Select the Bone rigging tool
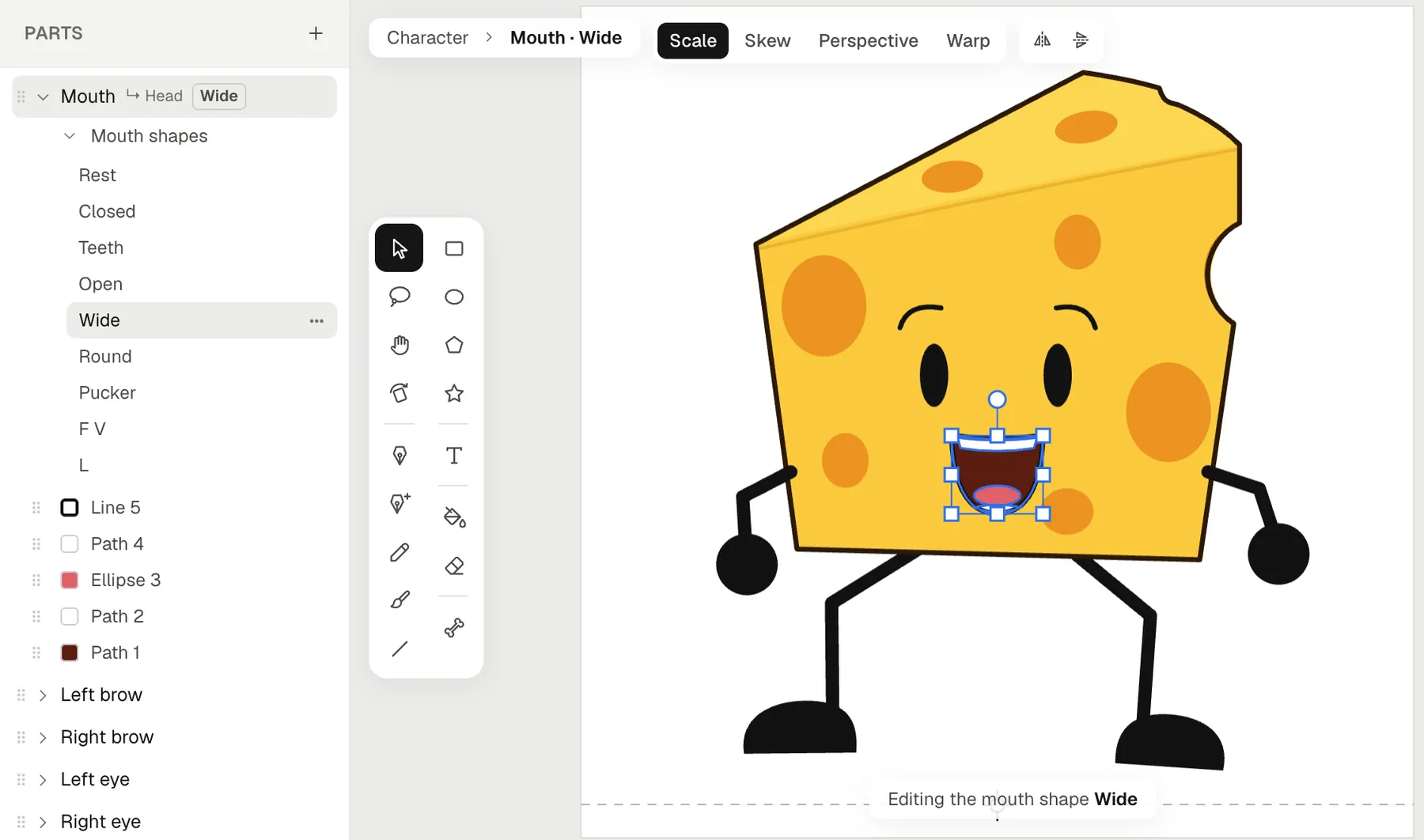 (x=454, y=628)
